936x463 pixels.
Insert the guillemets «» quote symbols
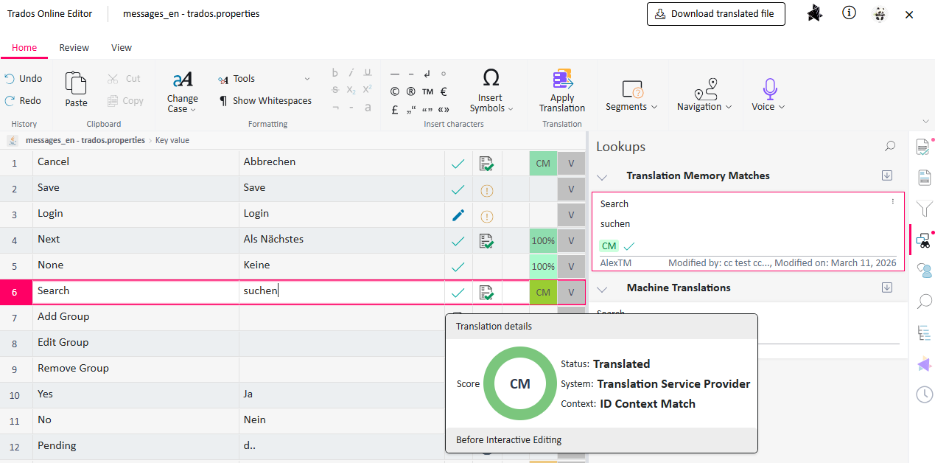tap(444, 110)
